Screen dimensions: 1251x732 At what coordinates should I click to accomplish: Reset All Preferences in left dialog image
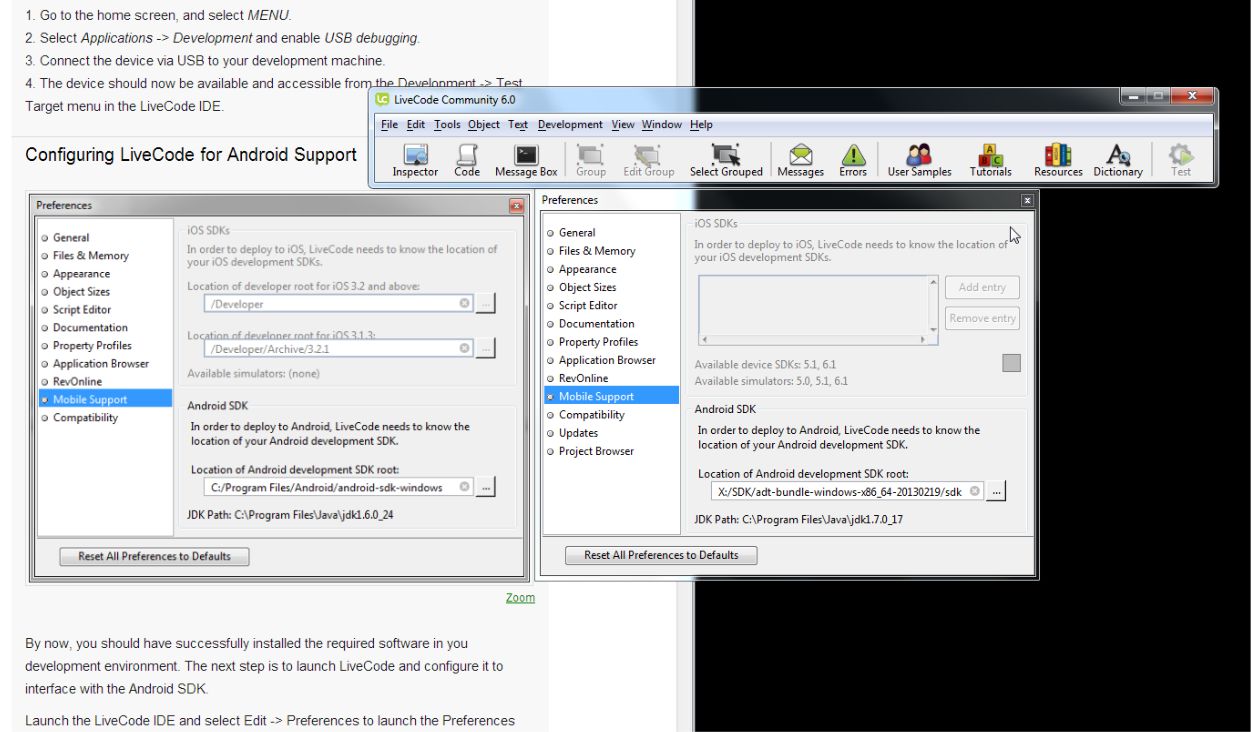point(154,556)
